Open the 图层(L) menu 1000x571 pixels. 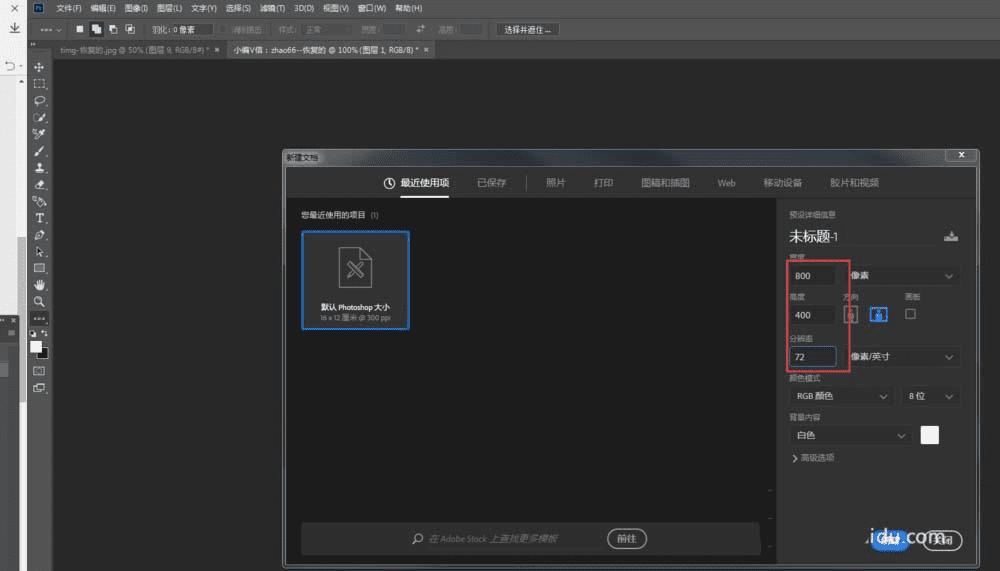pos(169,8)
